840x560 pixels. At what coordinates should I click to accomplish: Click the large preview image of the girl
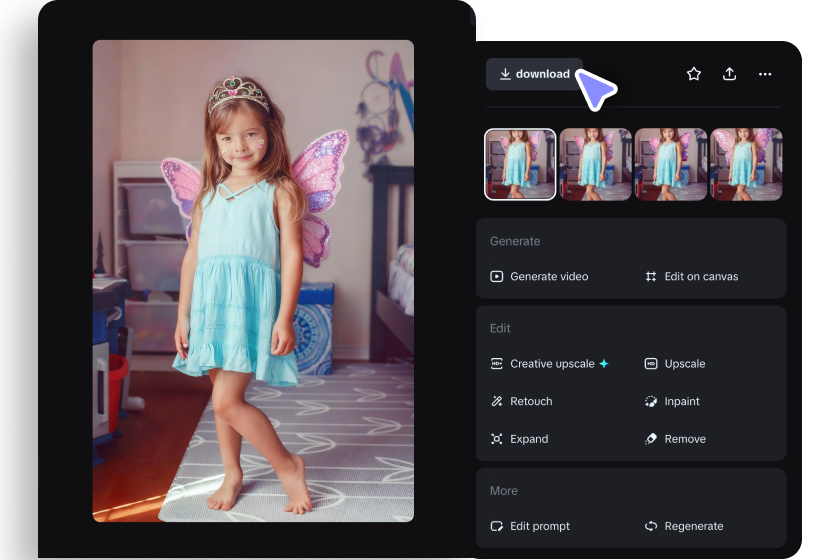point(253,281)
